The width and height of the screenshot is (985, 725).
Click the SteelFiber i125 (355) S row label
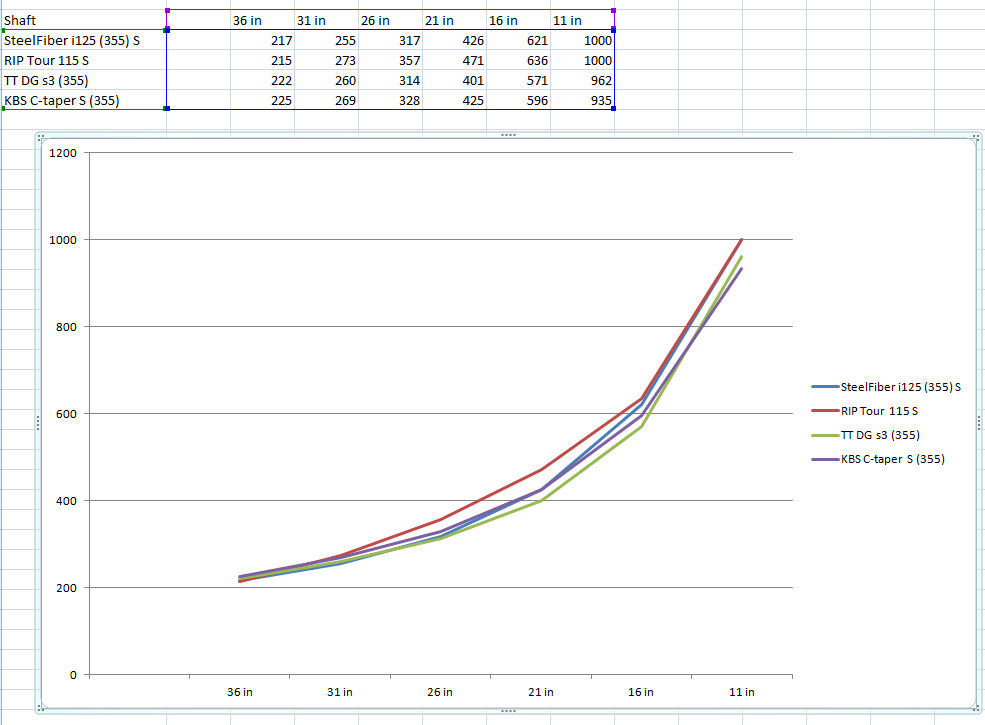pyautogui.click(x=84, y=40)
